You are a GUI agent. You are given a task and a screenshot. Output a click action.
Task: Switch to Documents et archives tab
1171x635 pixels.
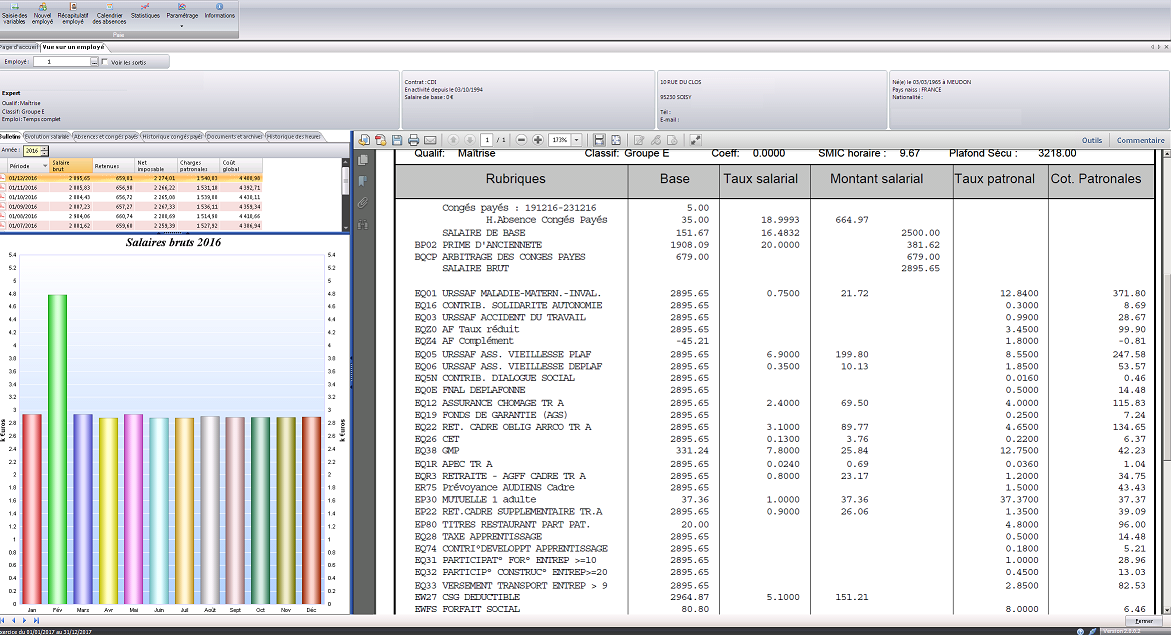tap(234, 137)
